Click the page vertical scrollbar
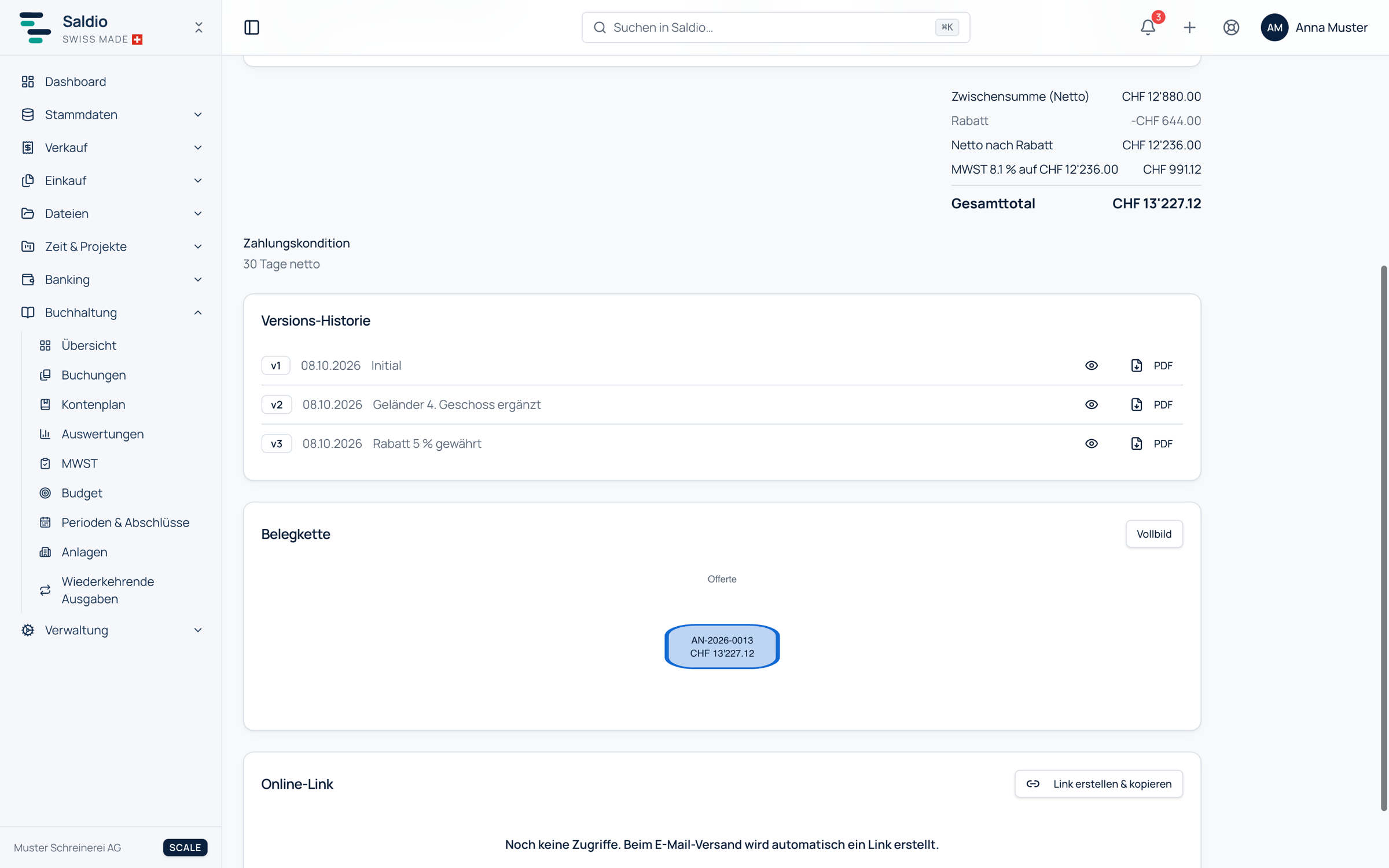1389x868 pixels. coord(1384,538)
